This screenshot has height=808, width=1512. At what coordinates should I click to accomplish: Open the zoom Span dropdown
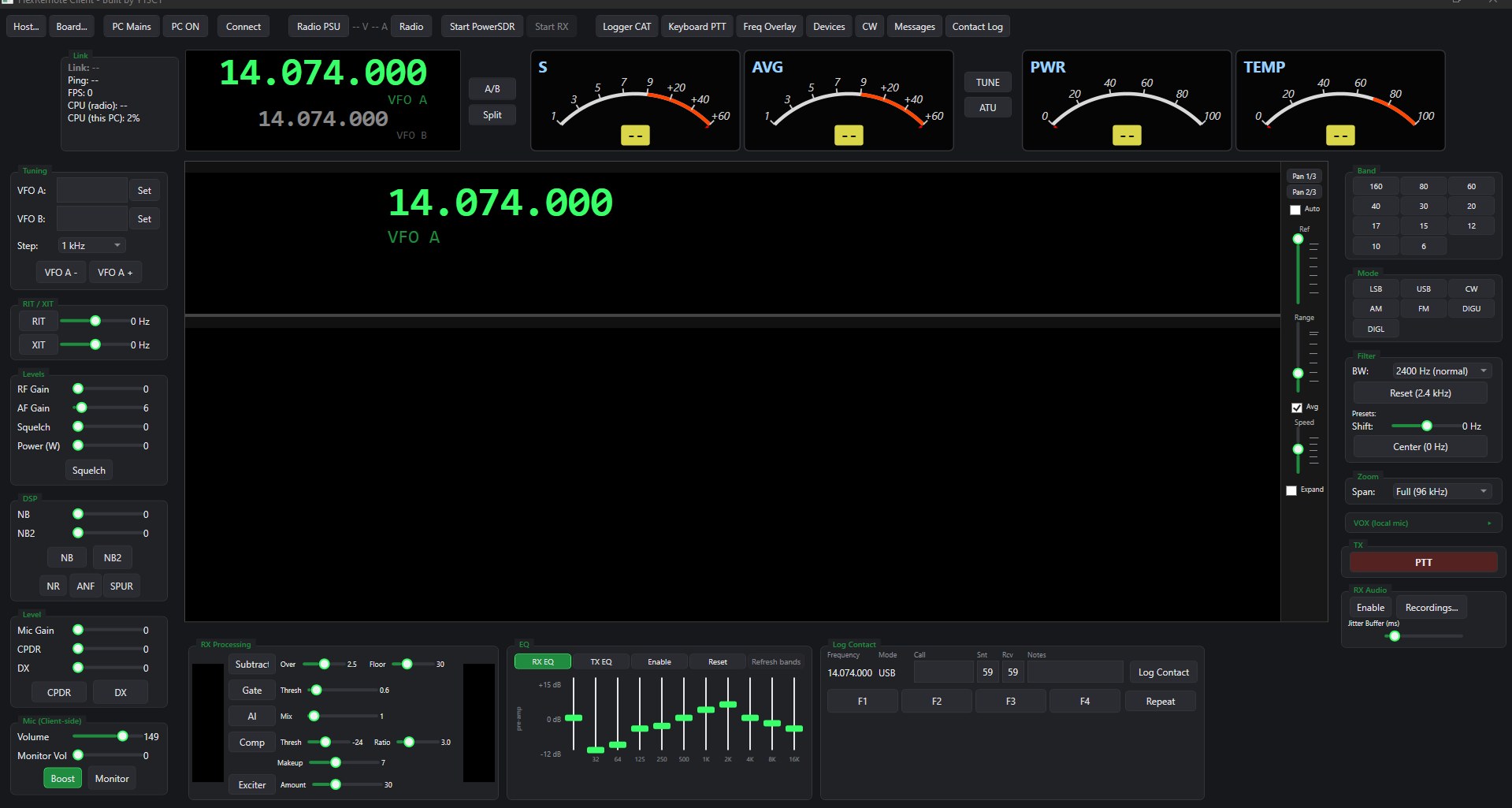click(1441, 492)
